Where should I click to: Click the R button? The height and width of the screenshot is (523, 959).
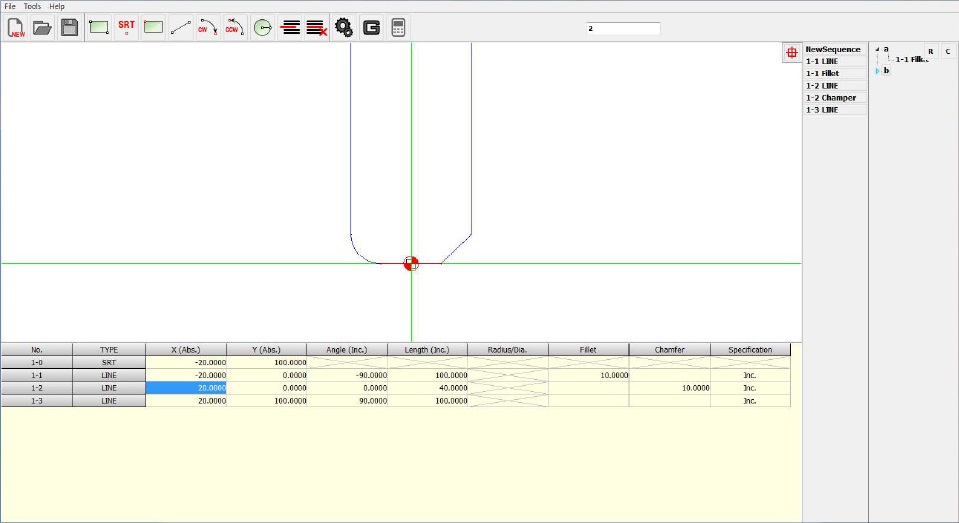(931, 51)
